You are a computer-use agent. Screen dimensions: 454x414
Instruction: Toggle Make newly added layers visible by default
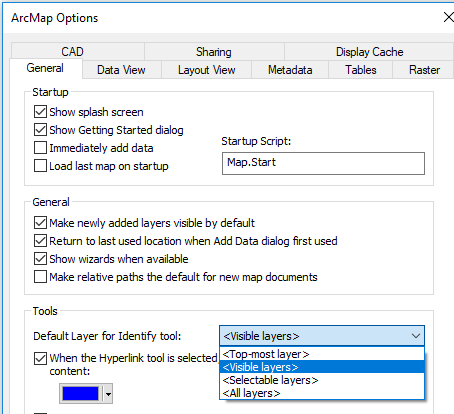pos(40,223)
